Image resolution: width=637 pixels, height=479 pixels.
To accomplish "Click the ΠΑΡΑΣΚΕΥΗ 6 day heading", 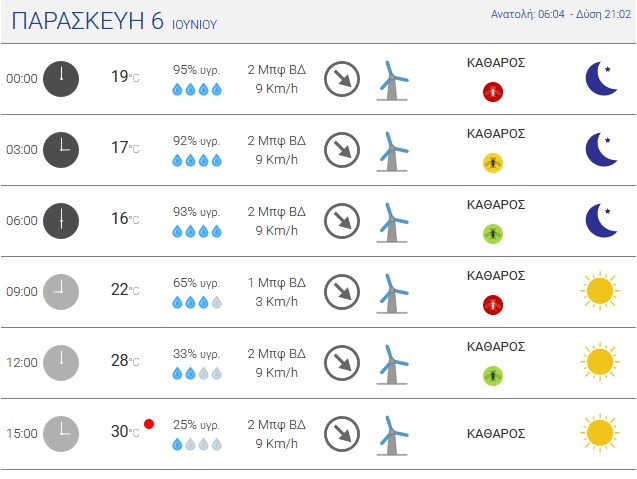I will pyautogui.click(x=87, y=21).
